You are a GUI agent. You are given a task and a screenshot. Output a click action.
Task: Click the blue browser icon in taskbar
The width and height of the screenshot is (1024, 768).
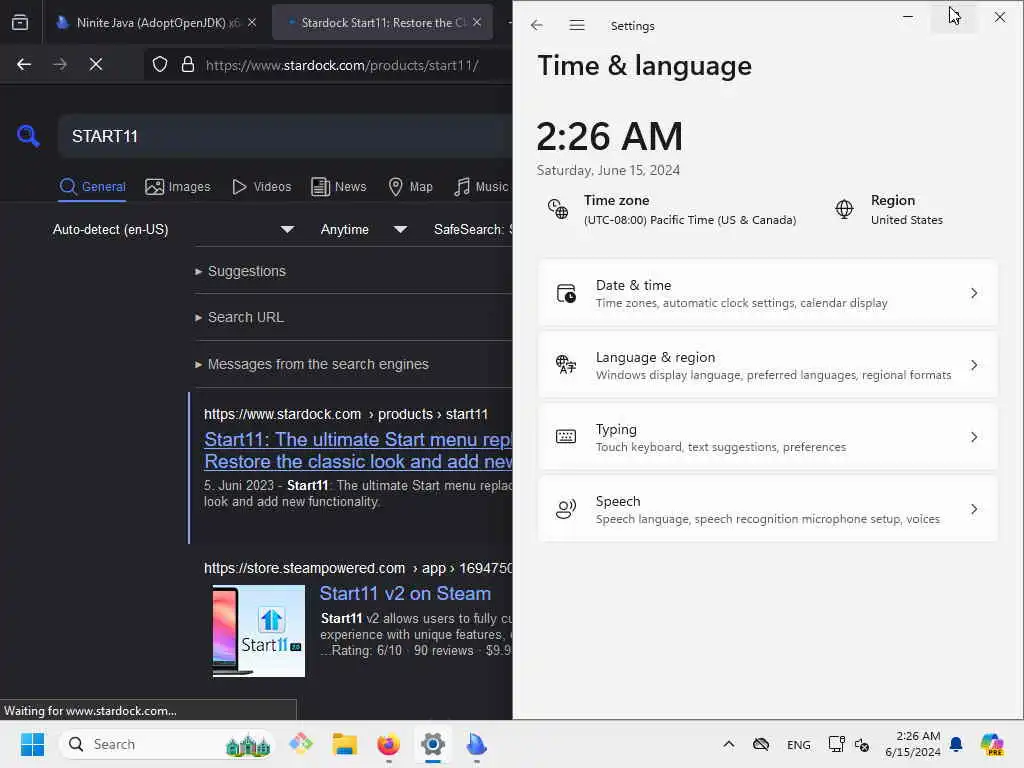pyautogui.click(x=476, y=744)
